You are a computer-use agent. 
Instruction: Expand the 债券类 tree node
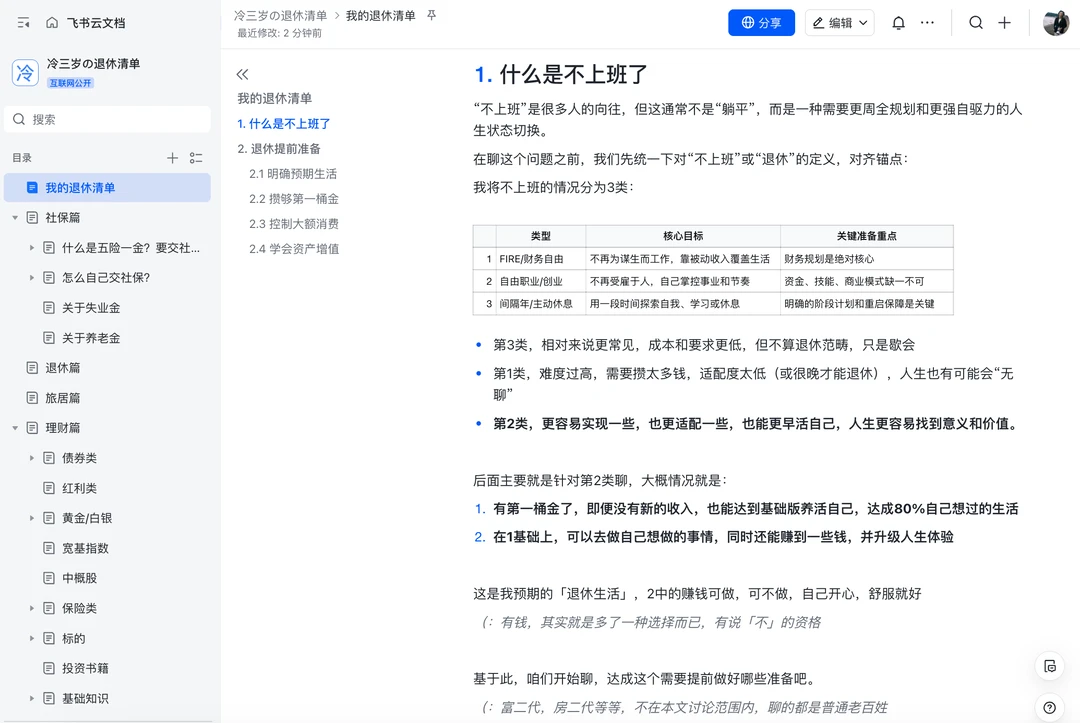[x=32, y=458]
